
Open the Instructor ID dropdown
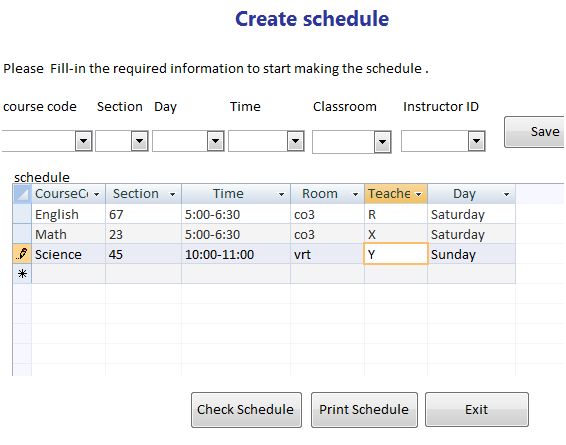coord(476,141)
